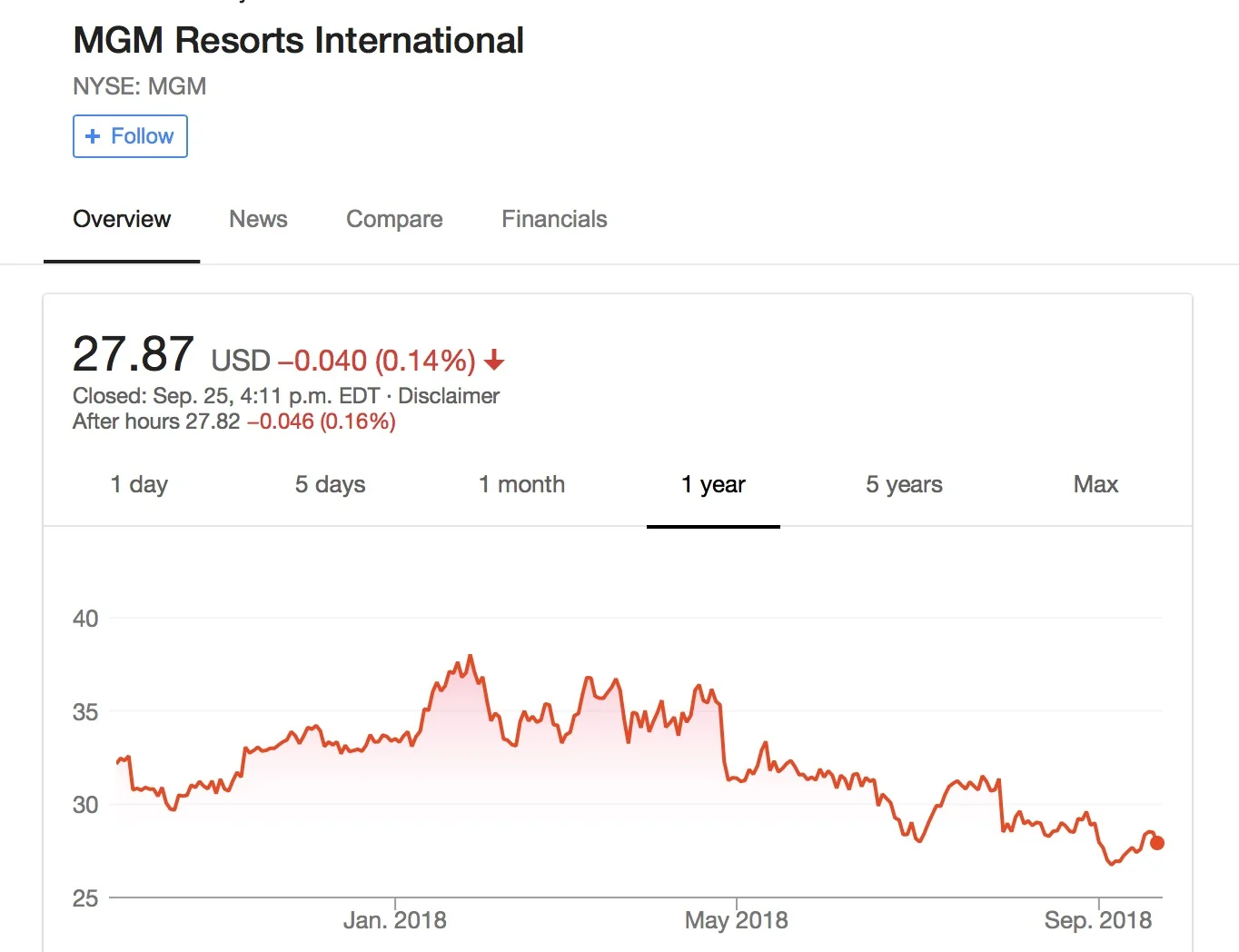Click the MGM Resorts International title

coord(298,41)
